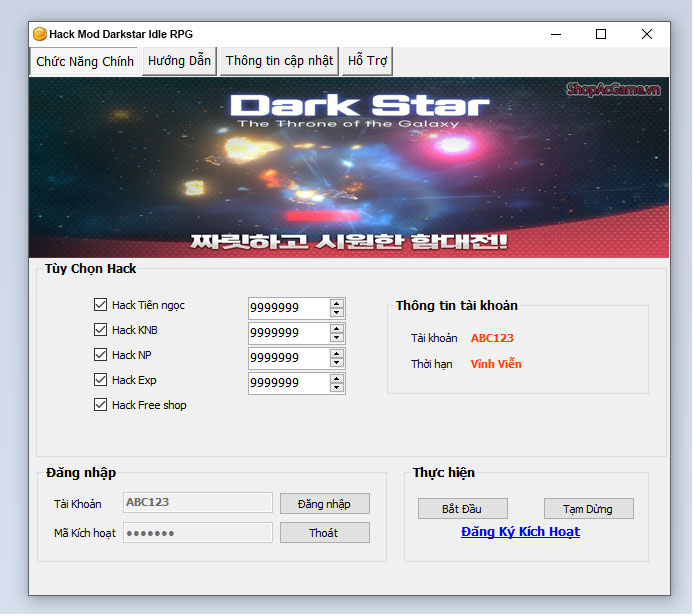Screen dimensions: 693x616
Task: Pause with the Tạm Dừng button
Action: point(589,509)
